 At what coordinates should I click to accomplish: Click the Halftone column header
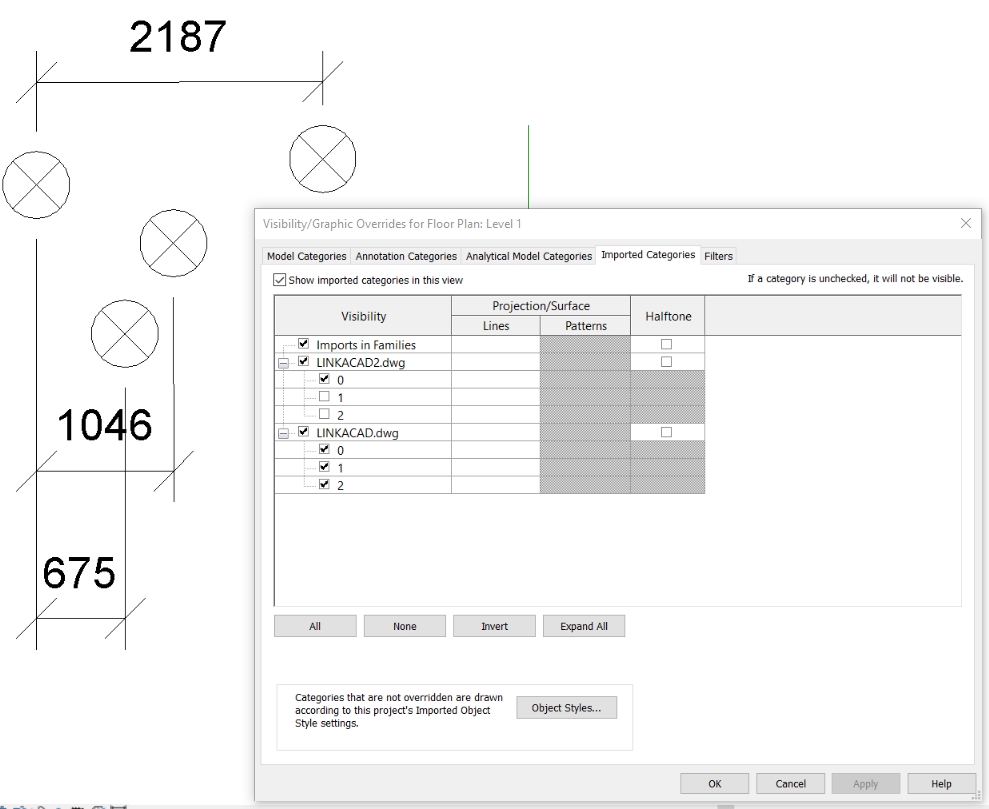[x=667, y=316]
